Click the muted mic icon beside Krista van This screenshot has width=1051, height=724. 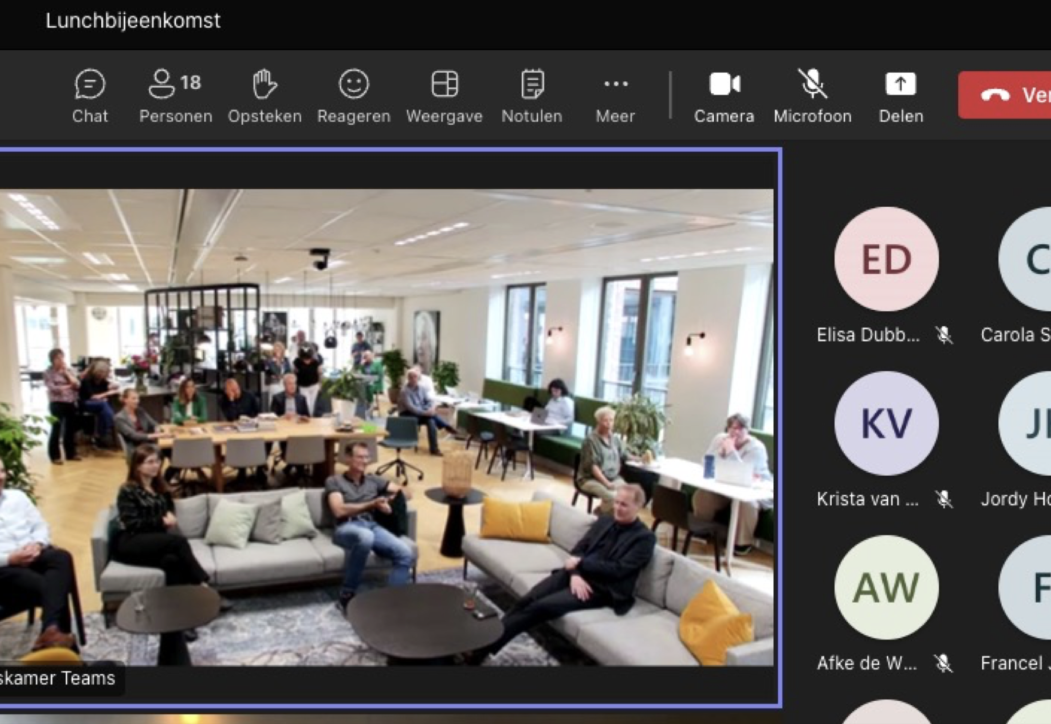point(943,499)
